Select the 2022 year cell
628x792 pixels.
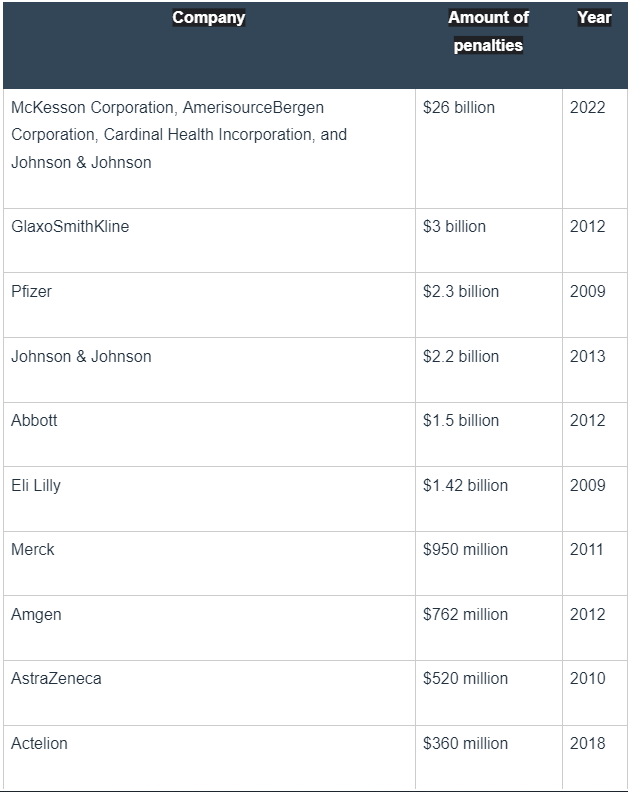pyautogui.click(x=587, y=107)
